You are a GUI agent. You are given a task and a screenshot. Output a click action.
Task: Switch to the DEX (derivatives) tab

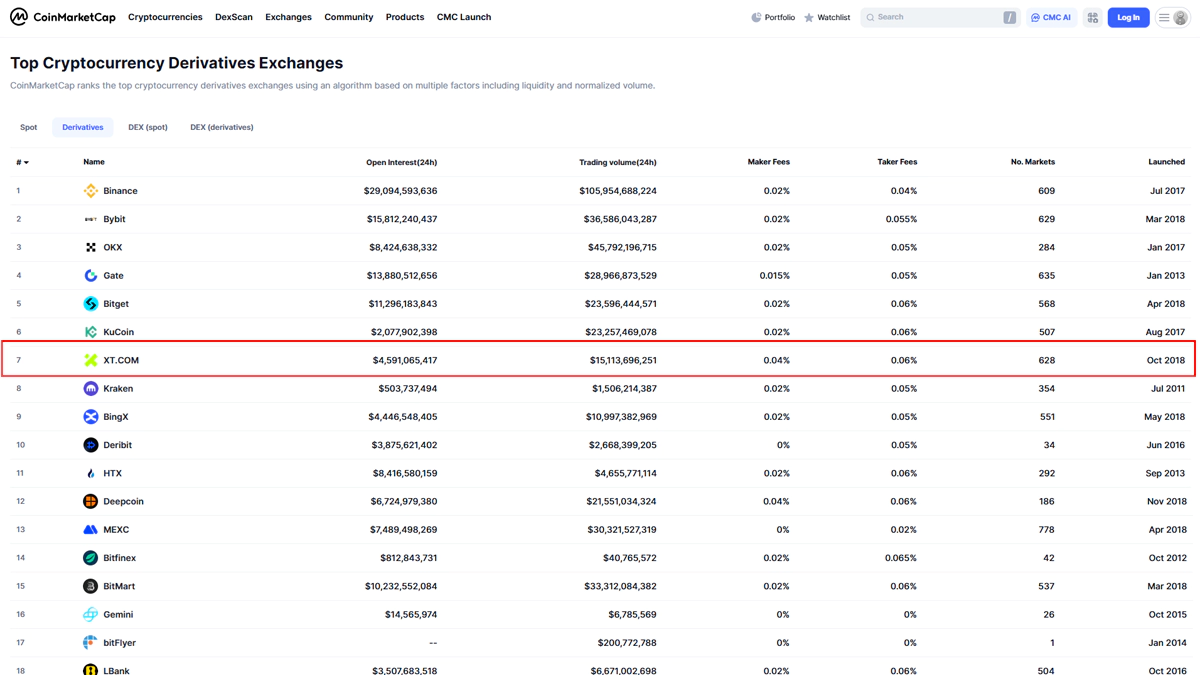tap(221, 127)
